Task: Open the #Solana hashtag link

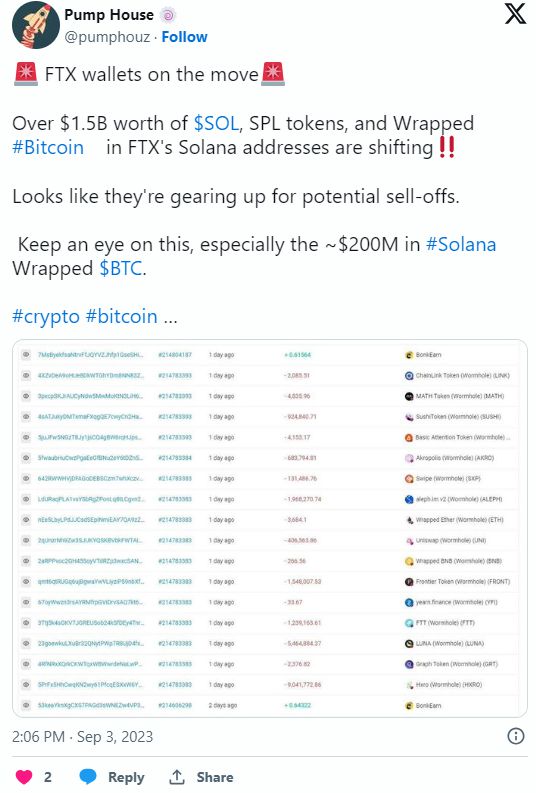Action: point(461,244)
